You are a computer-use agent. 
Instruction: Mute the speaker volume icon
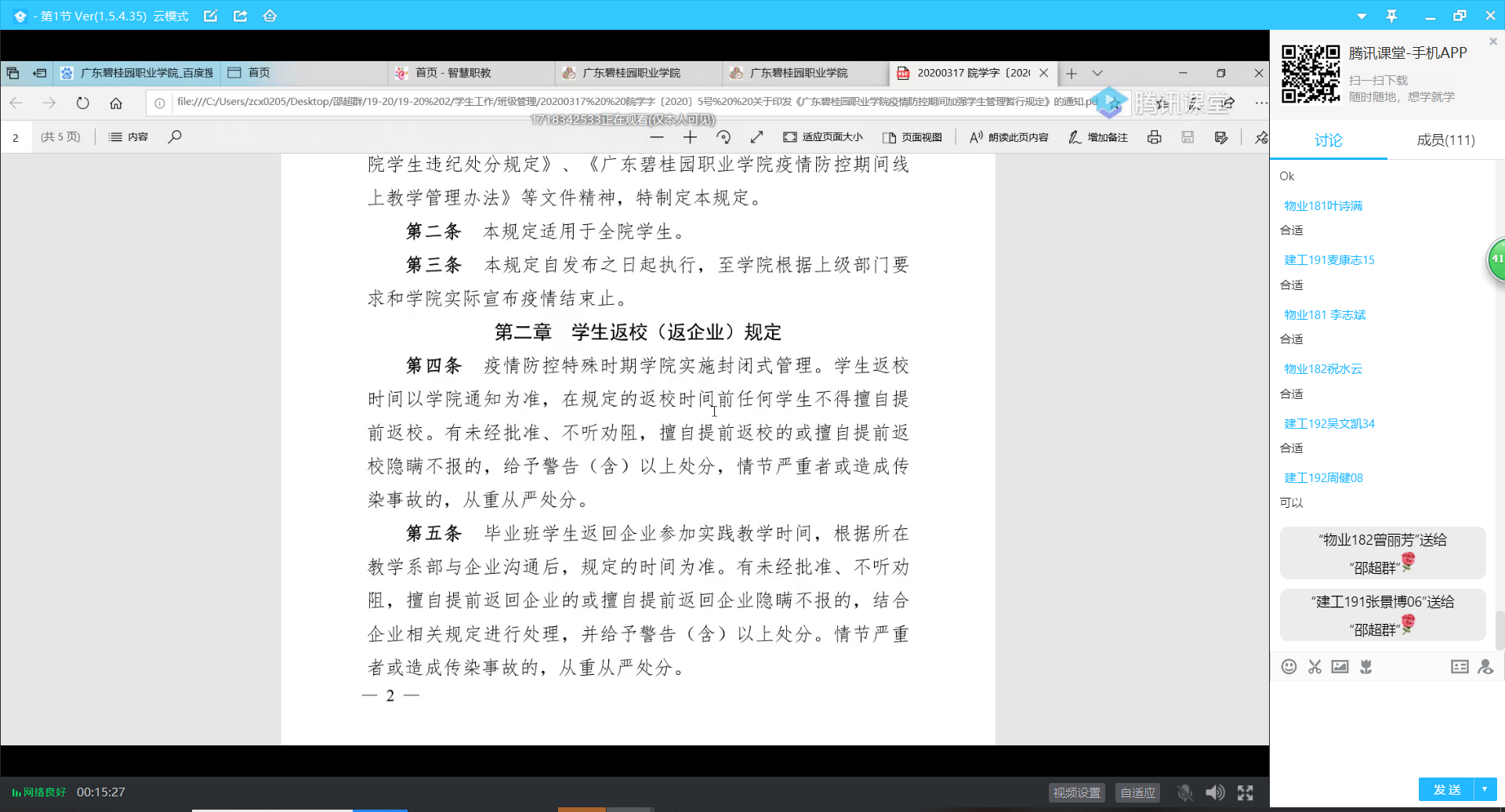point(1215,792)
